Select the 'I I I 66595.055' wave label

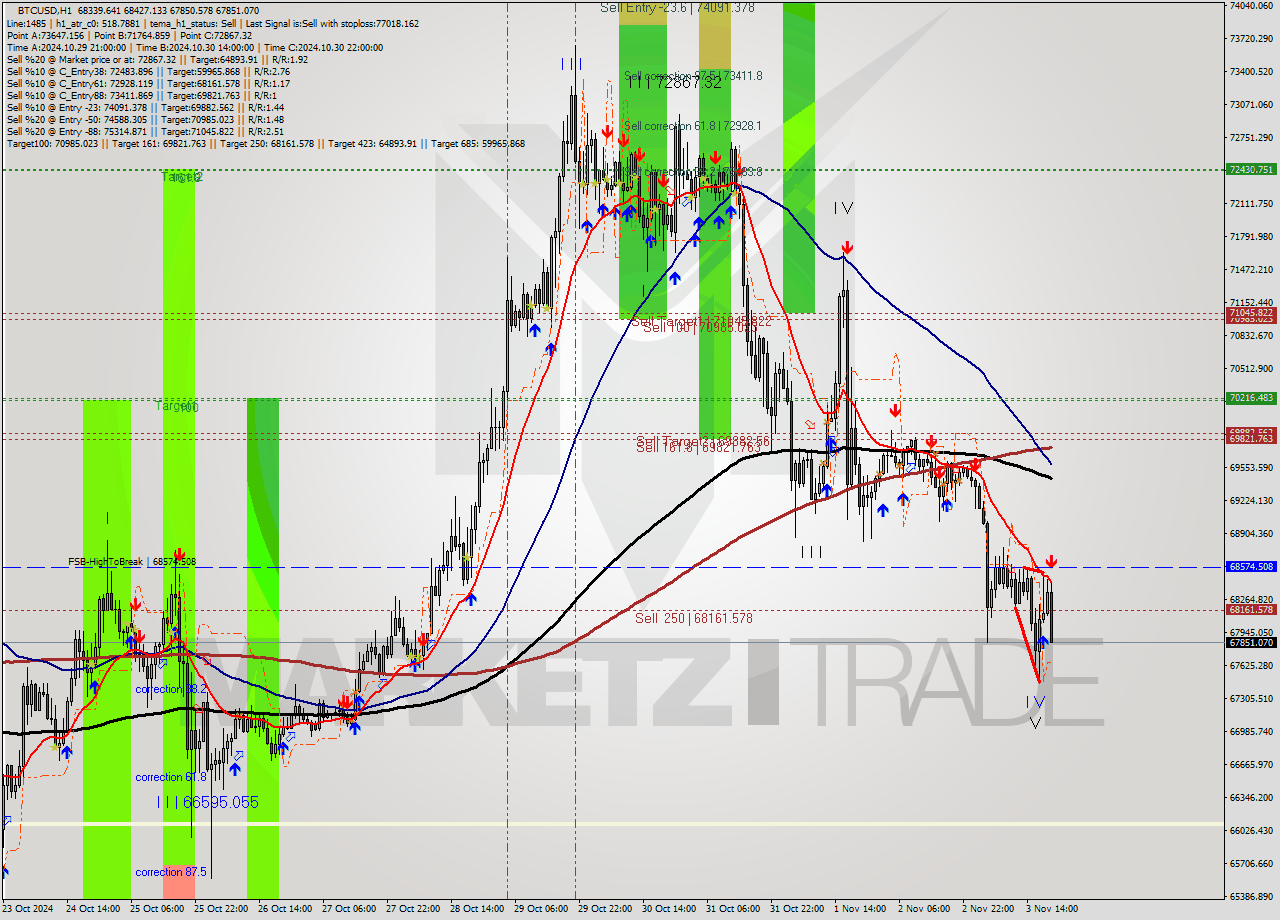[x=207, y=802]
